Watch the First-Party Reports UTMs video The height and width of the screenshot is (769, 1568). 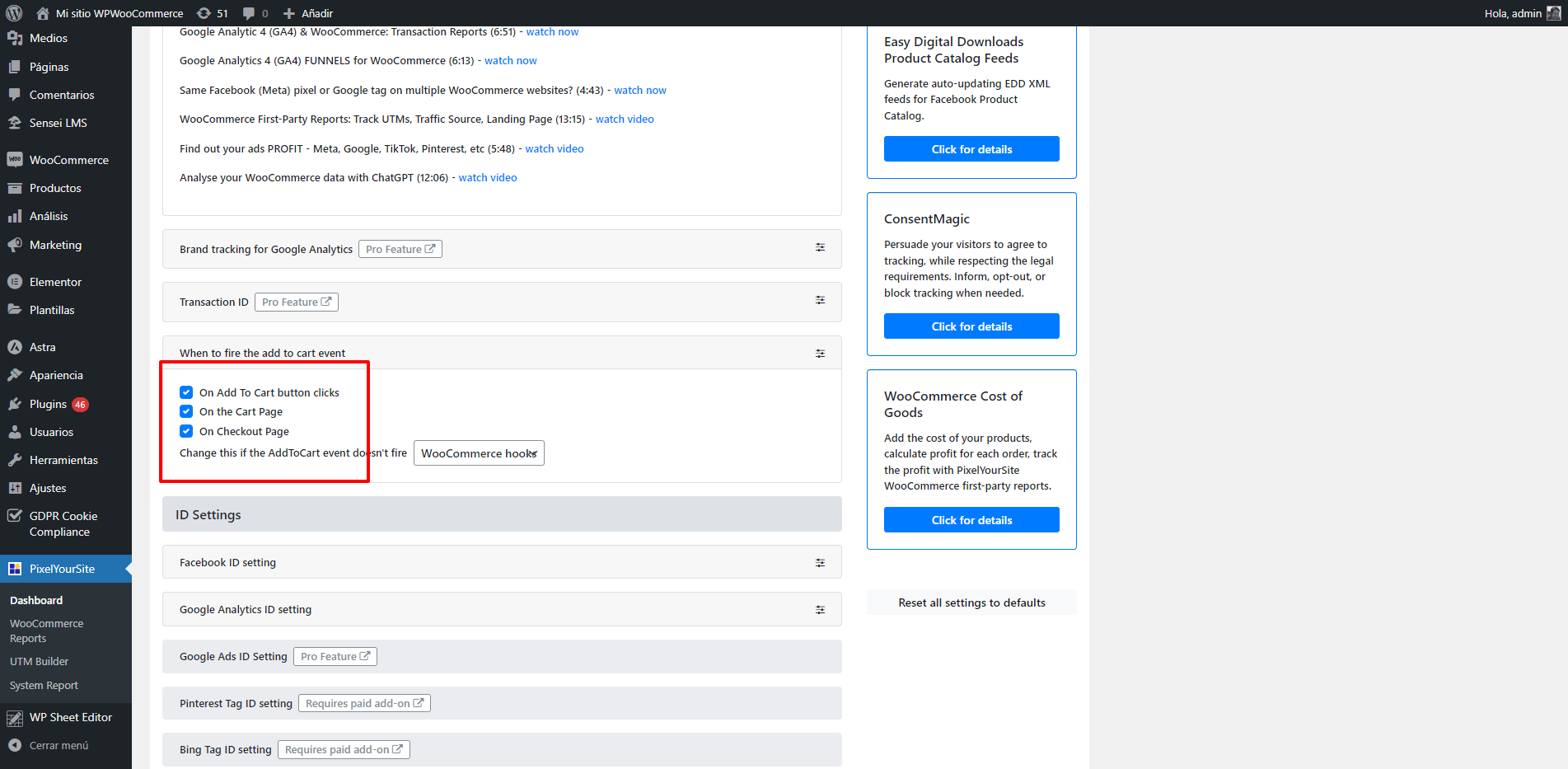click(625, 119)
